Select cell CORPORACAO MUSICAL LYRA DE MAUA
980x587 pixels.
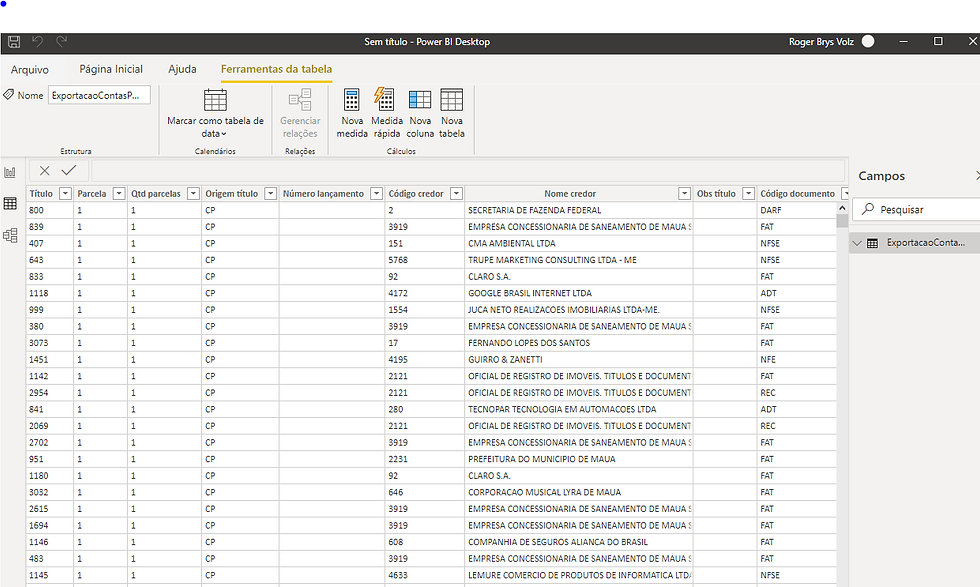click(579, 492)
